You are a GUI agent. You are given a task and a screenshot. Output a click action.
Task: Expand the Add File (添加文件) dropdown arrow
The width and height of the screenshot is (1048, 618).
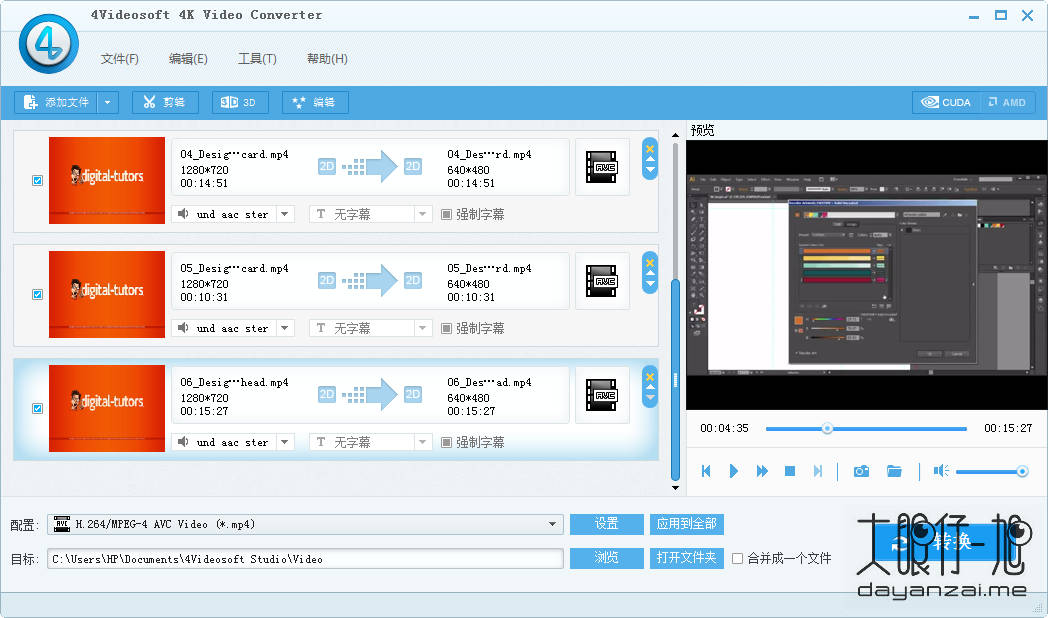108,102
